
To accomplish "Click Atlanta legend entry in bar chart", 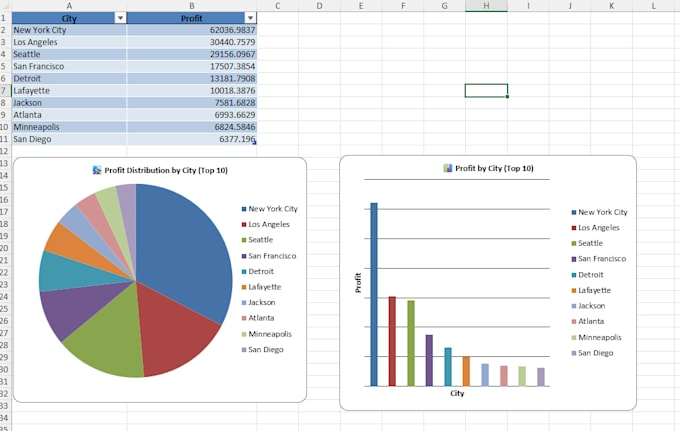I will (588, 321).
